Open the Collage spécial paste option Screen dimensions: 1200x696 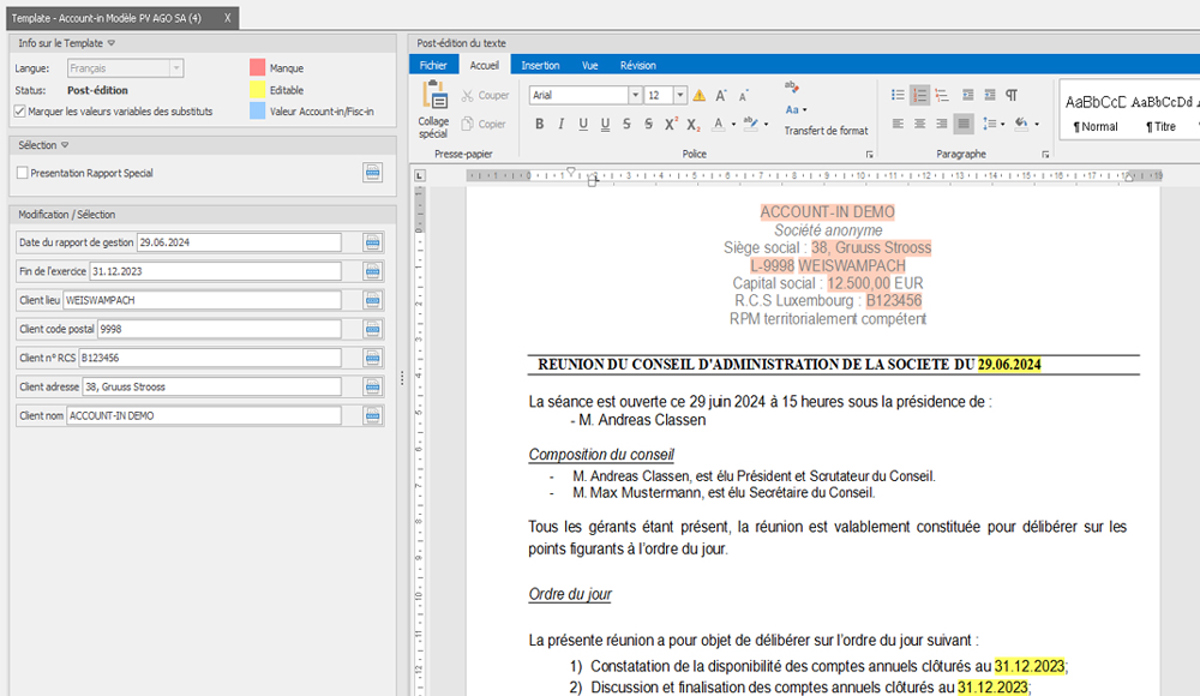[x=433, y=109]
